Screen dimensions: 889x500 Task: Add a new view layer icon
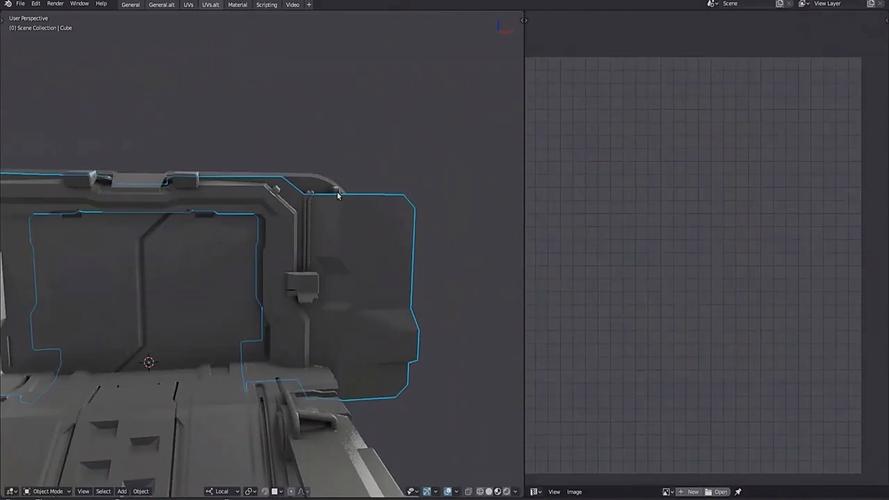[871, 3]
